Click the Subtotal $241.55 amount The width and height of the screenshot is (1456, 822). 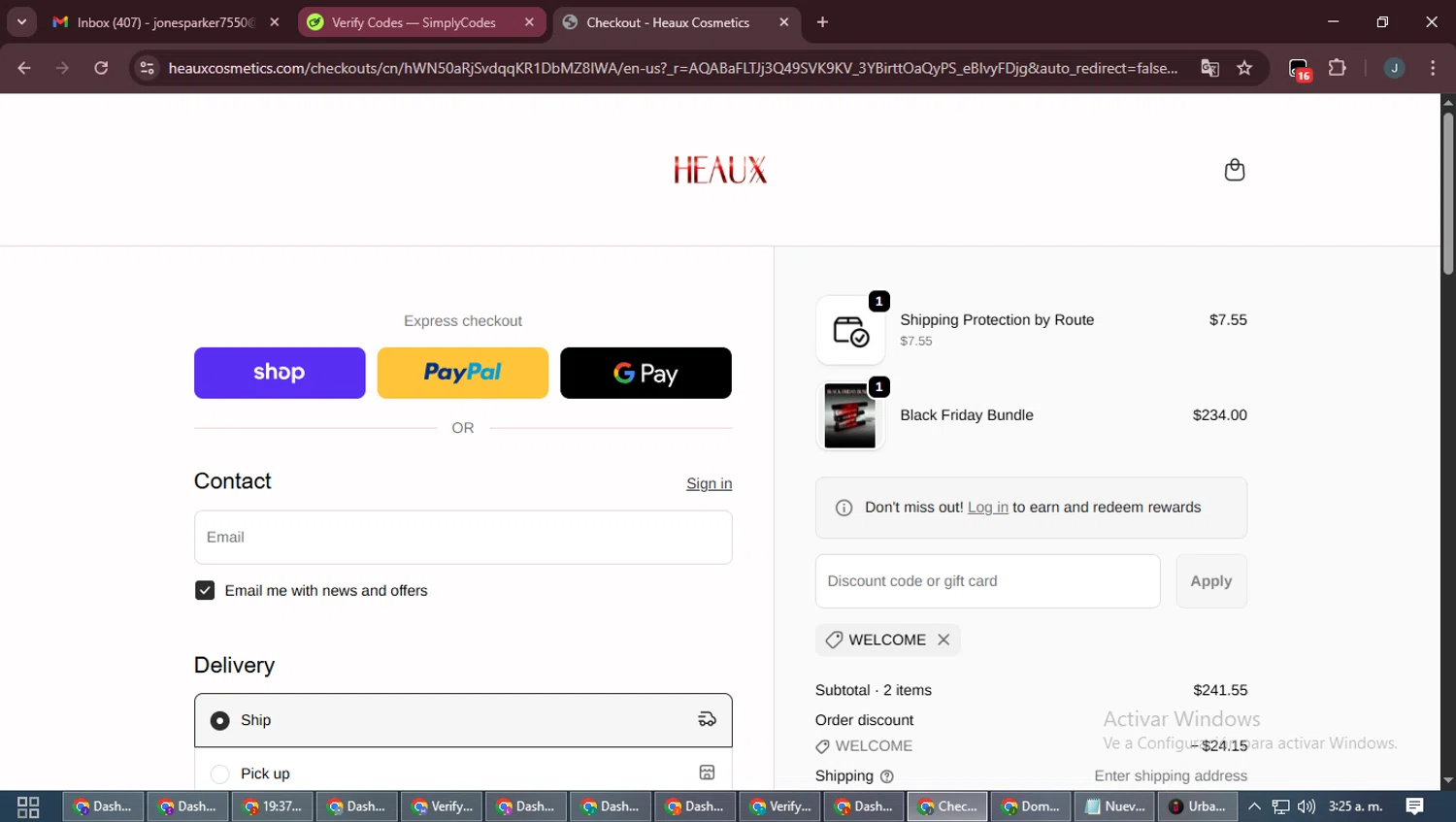click(x=1220, y=690)
